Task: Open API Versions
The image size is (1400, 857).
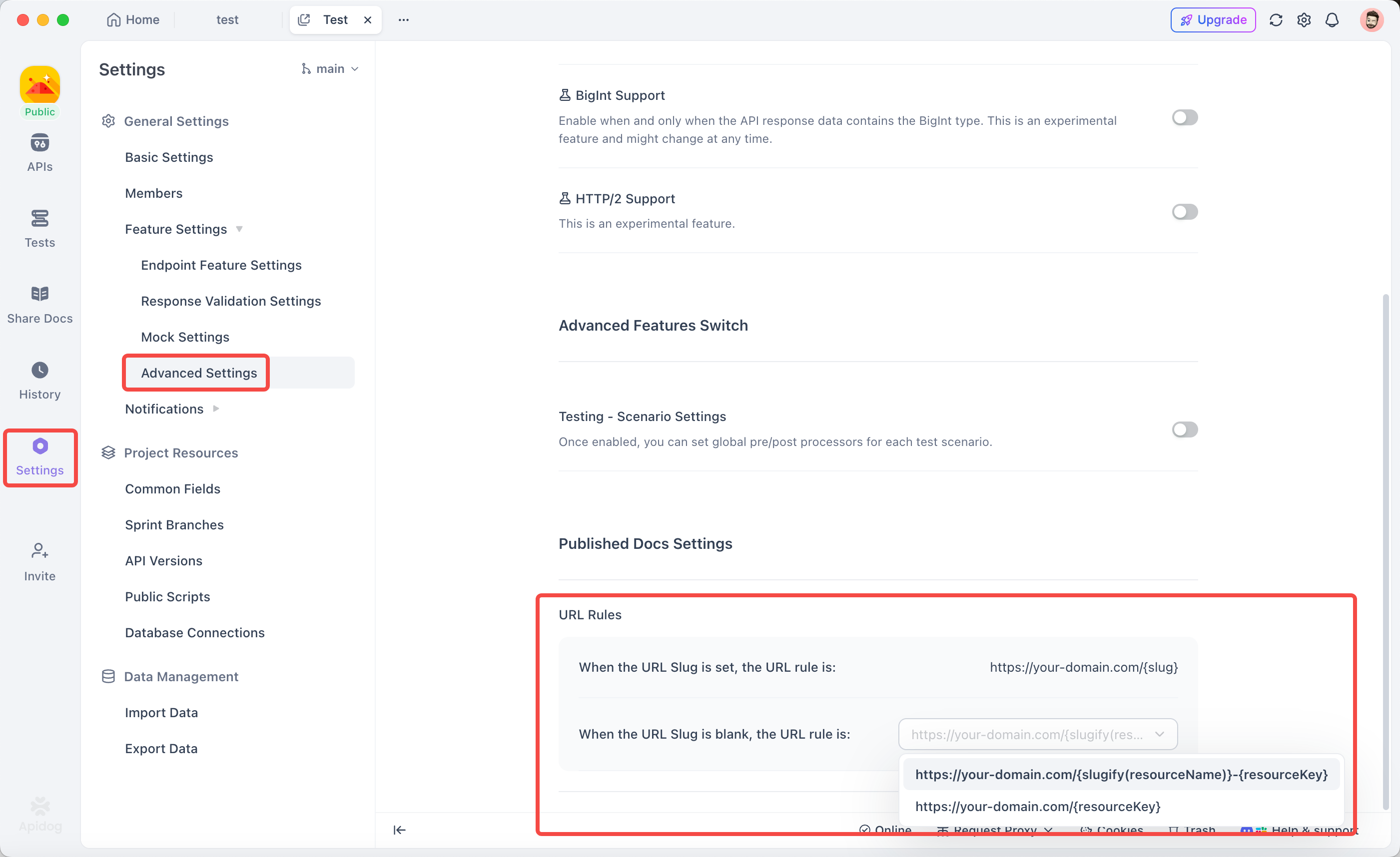Action: click(164, 560)
